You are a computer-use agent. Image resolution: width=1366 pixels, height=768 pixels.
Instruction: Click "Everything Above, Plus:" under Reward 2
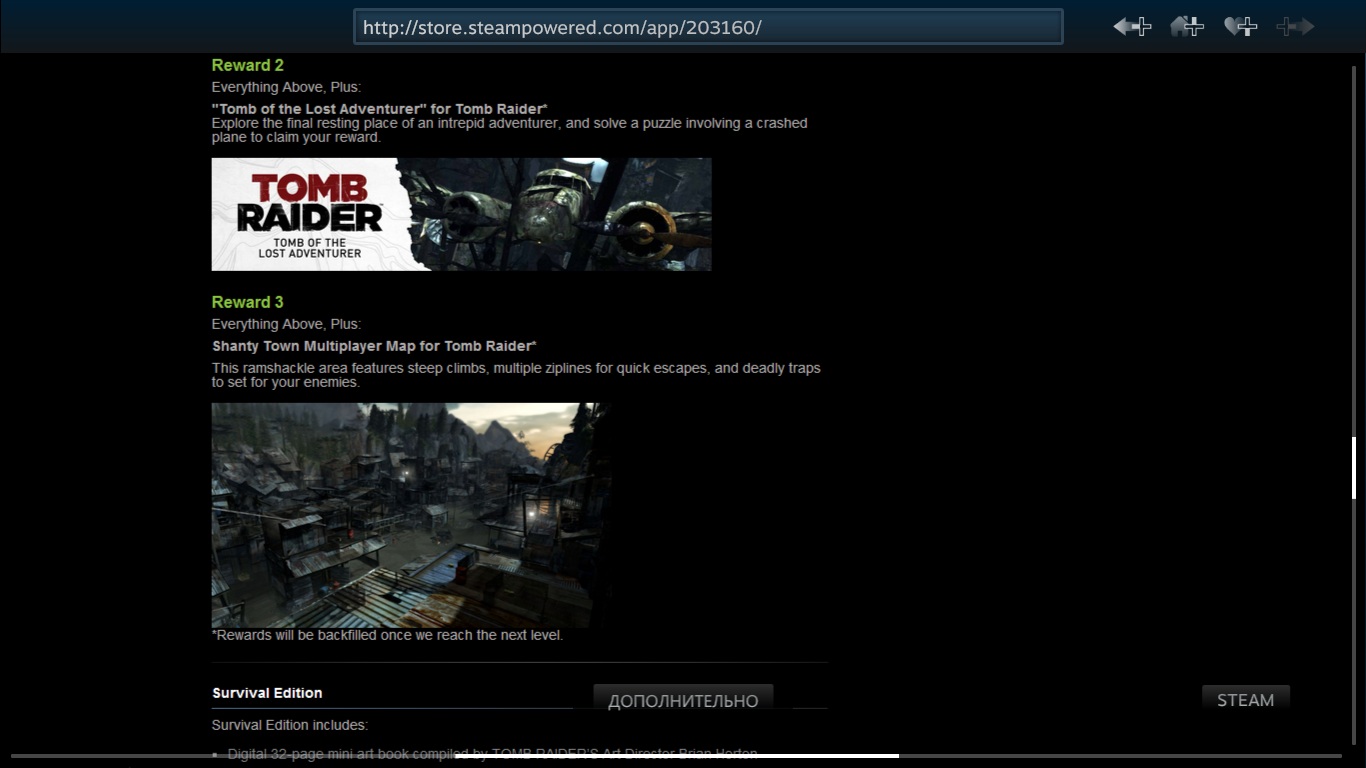point(286,87)
